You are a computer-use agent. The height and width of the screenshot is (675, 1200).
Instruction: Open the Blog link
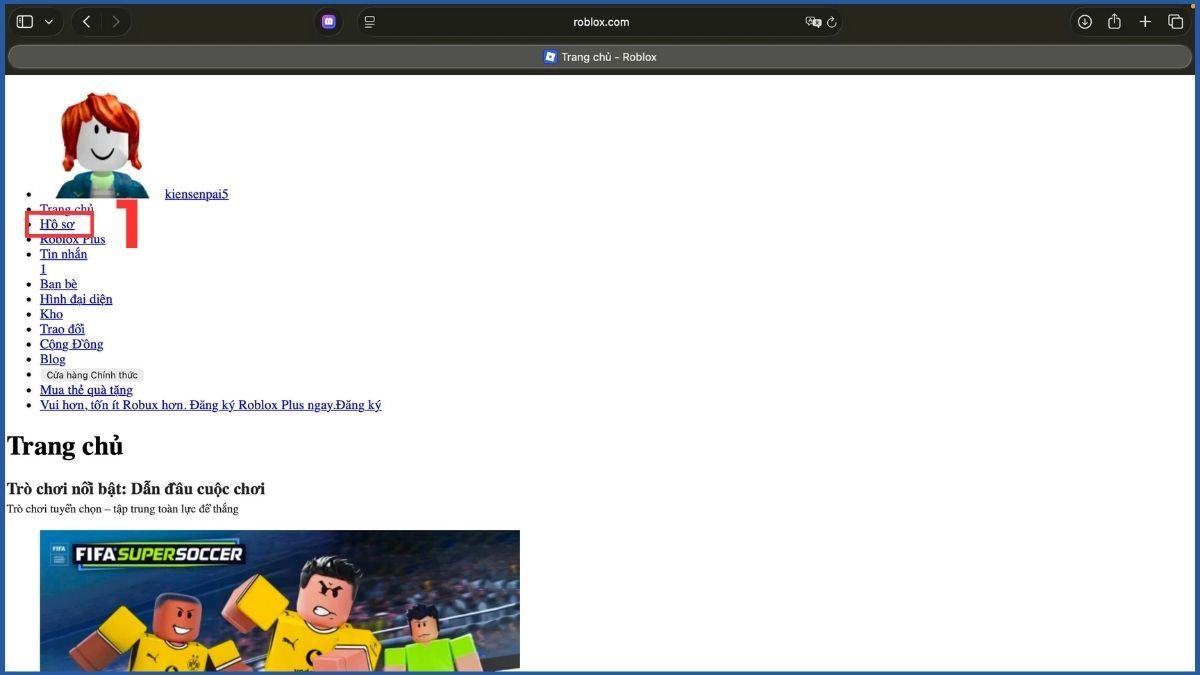tap(53, 359)
